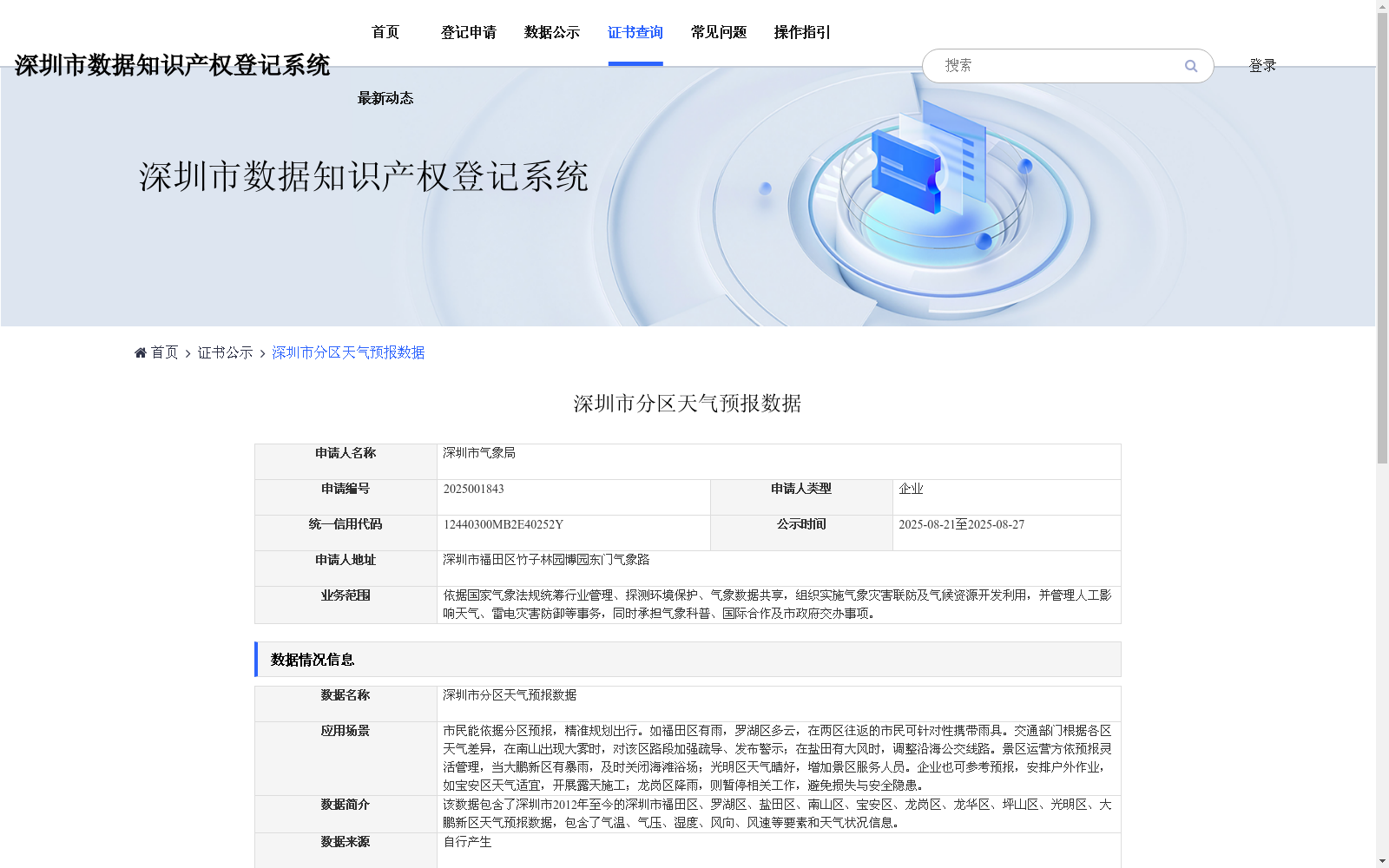This screenshot has height=868, width=1389.
Task: Click the search magnifier icon
Action: pos(1190,65)
